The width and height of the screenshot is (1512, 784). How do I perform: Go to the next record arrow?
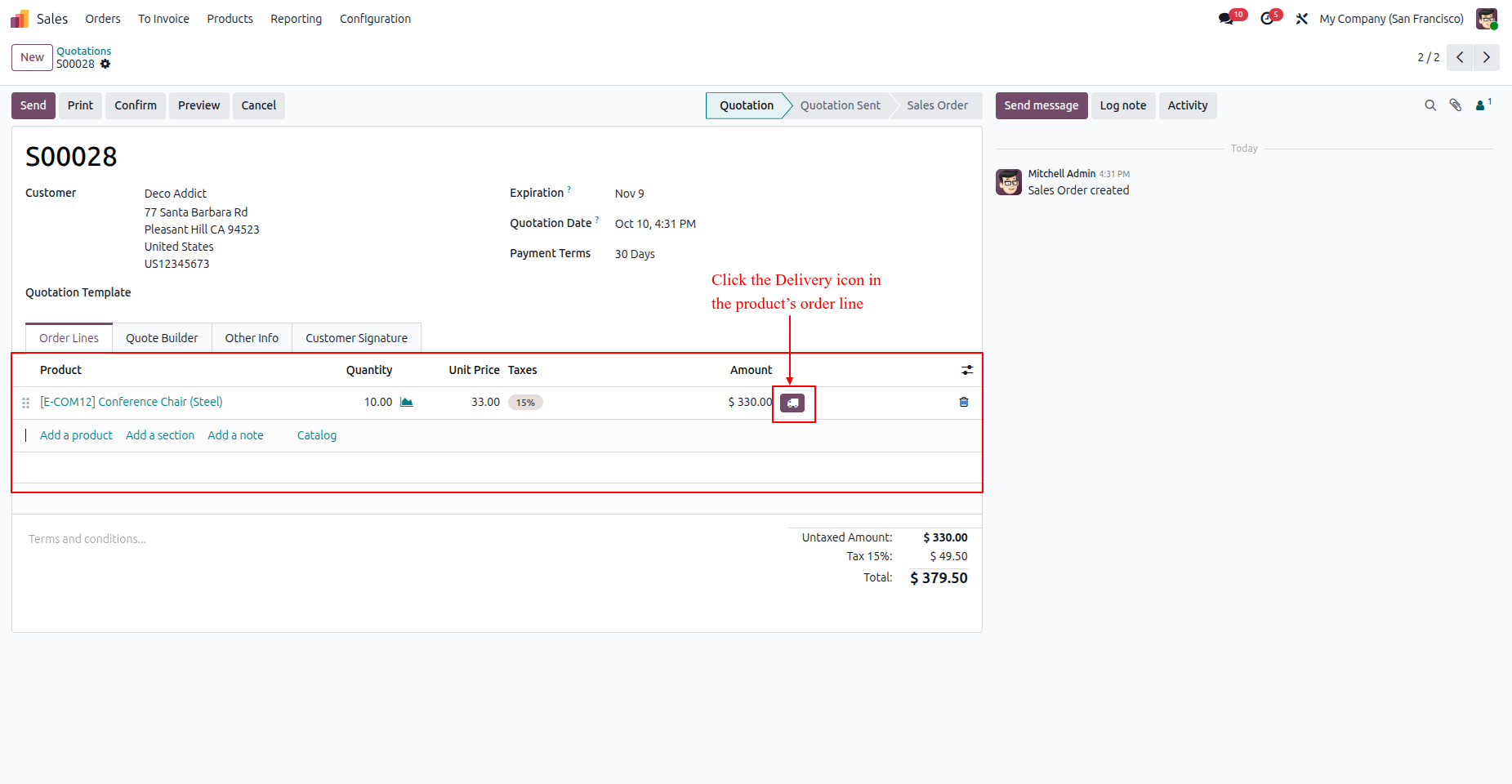point(1487,57)
